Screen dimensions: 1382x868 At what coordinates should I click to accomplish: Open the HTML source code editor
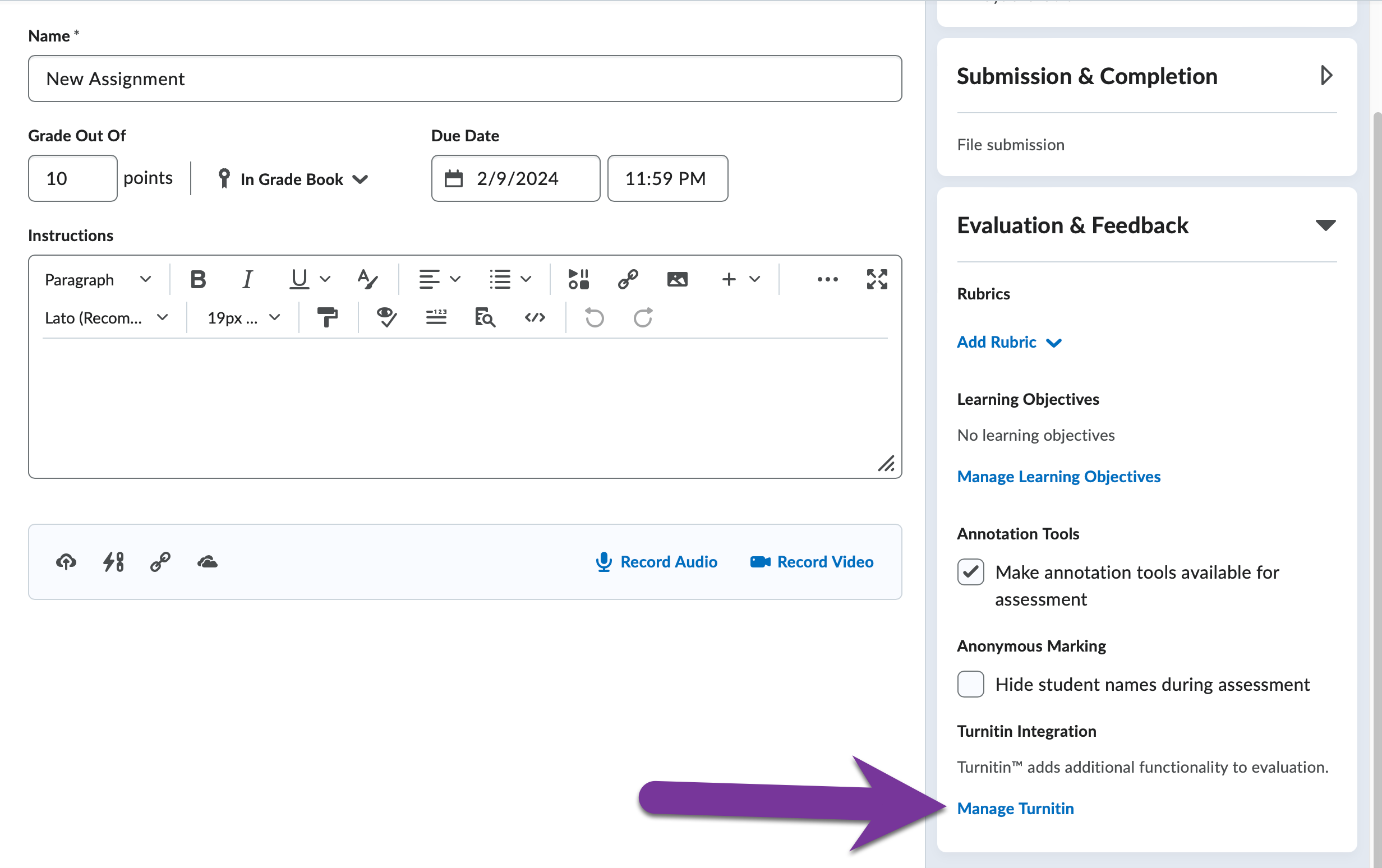[535, 317]
